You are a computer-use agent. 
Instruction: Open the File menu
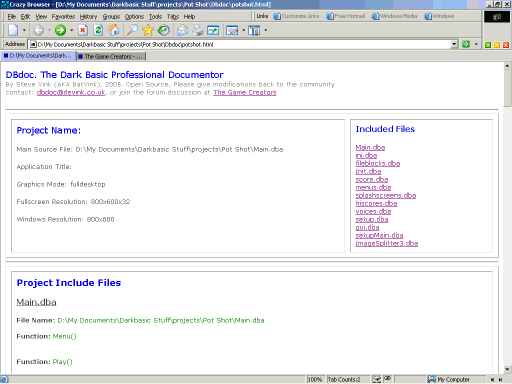pyautogui.click(x=12, y=16)
